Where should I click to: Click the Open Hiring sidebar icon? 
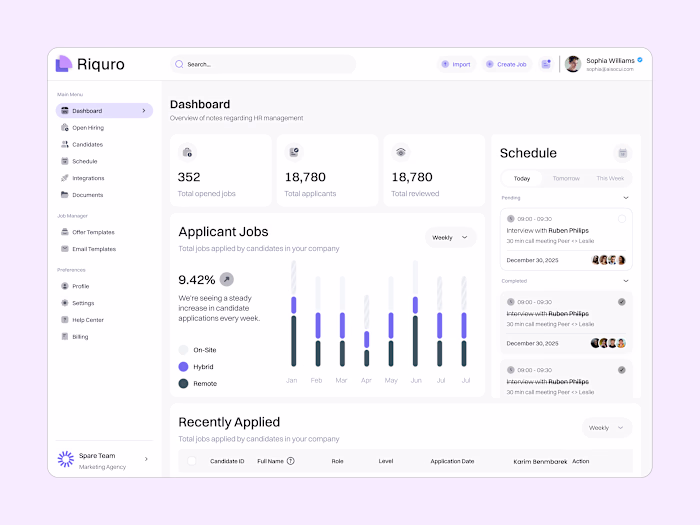coord(65,128)
